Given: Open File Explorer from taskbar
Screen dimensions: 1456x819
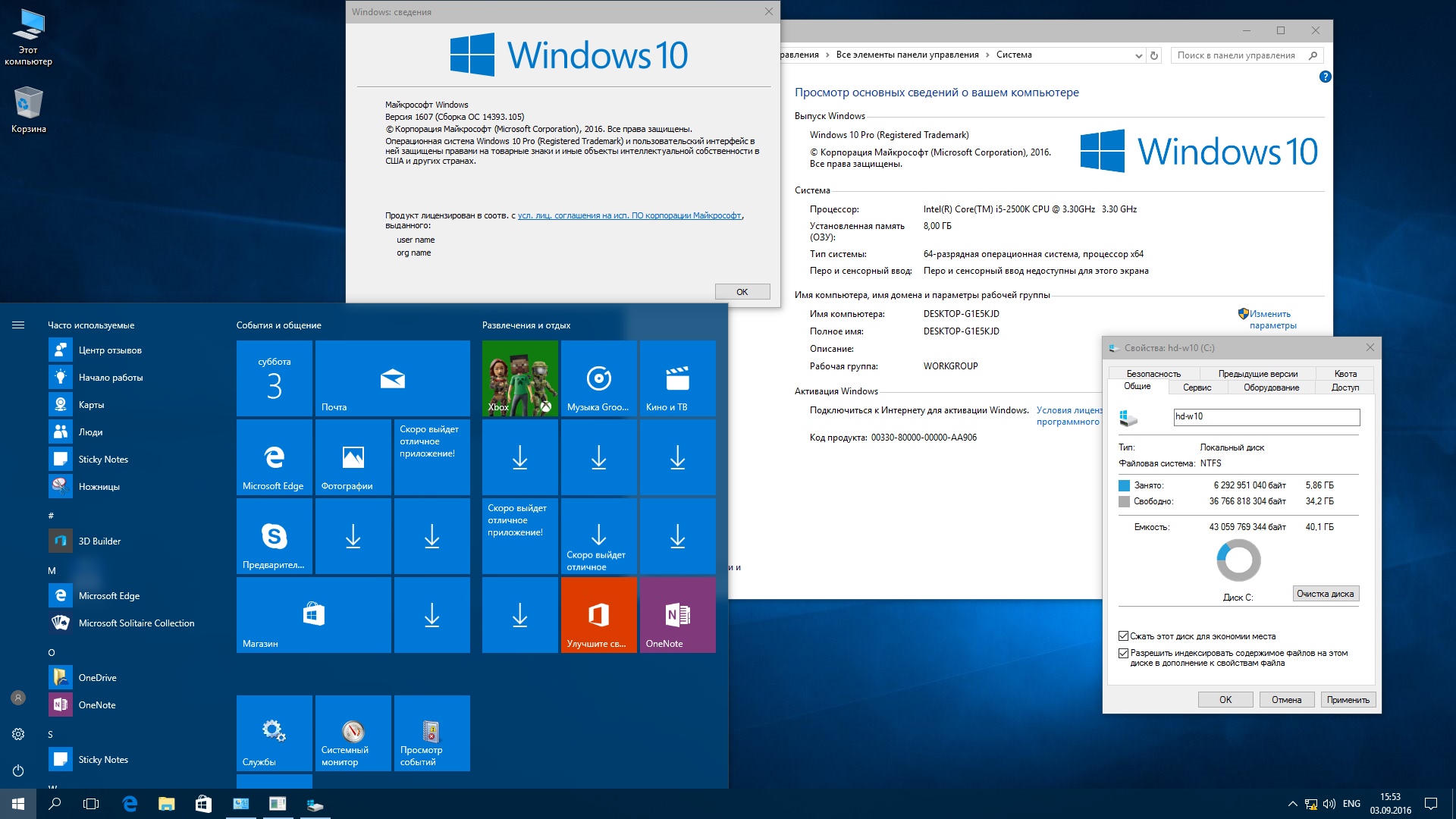Looking at the screenshot, I should (x=166, y=804).
